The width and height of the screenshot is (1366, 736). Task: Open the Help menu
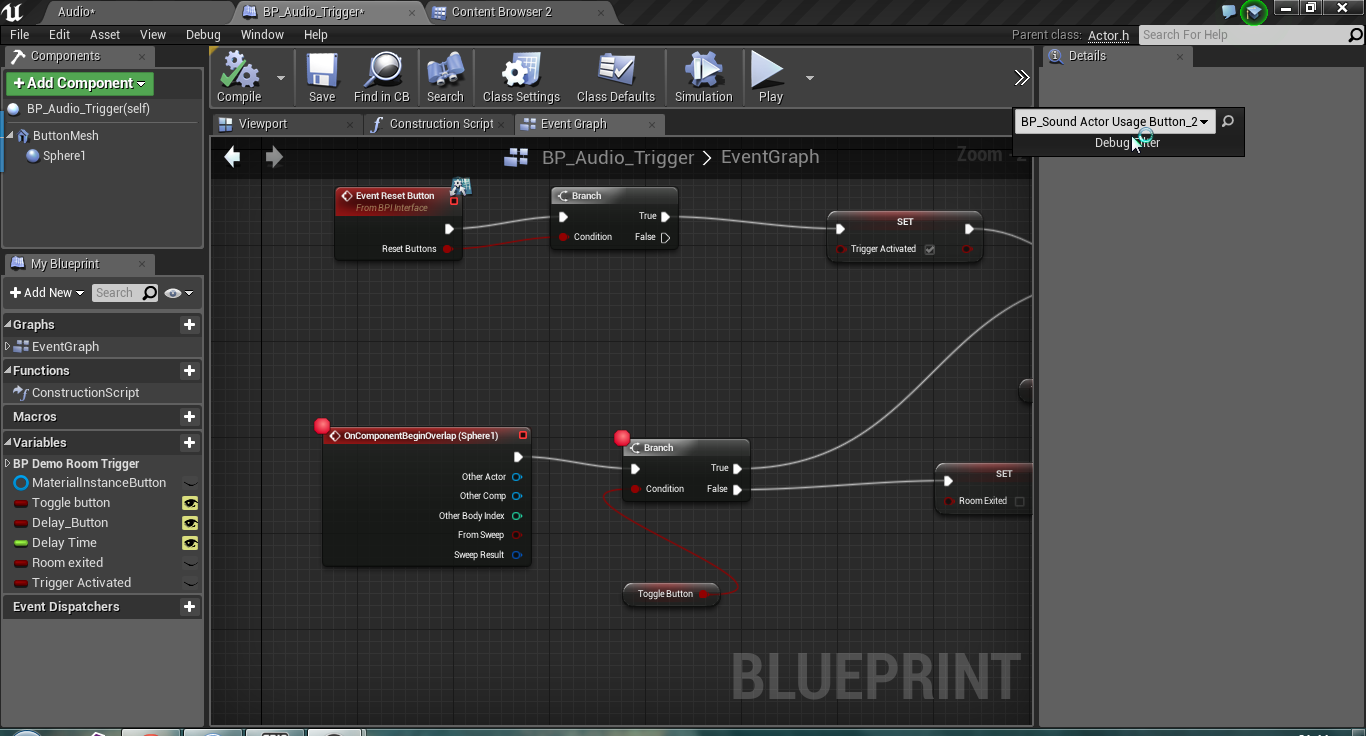click(x=315, y=34)
